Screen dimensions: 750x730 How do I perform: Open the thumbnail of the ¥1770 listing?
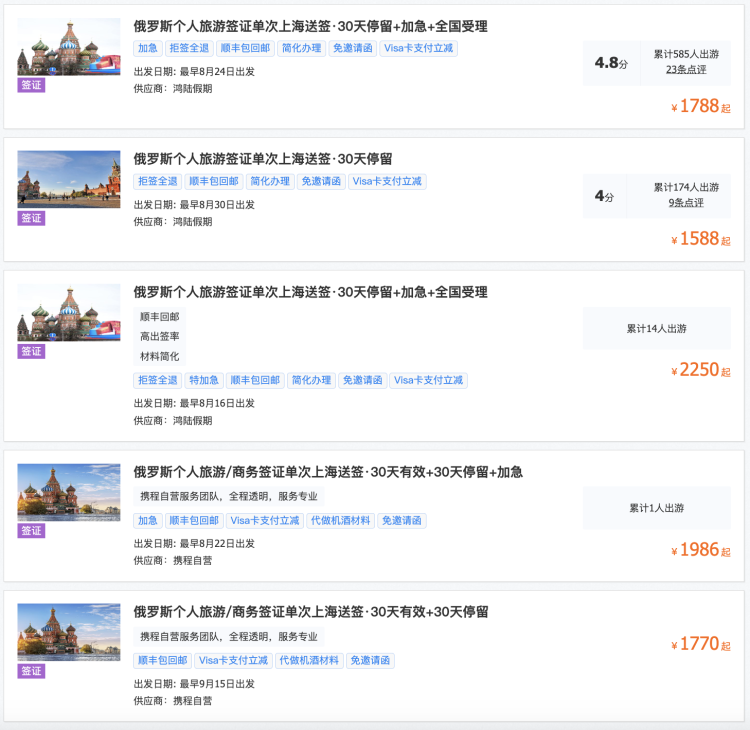pos(68,632)
